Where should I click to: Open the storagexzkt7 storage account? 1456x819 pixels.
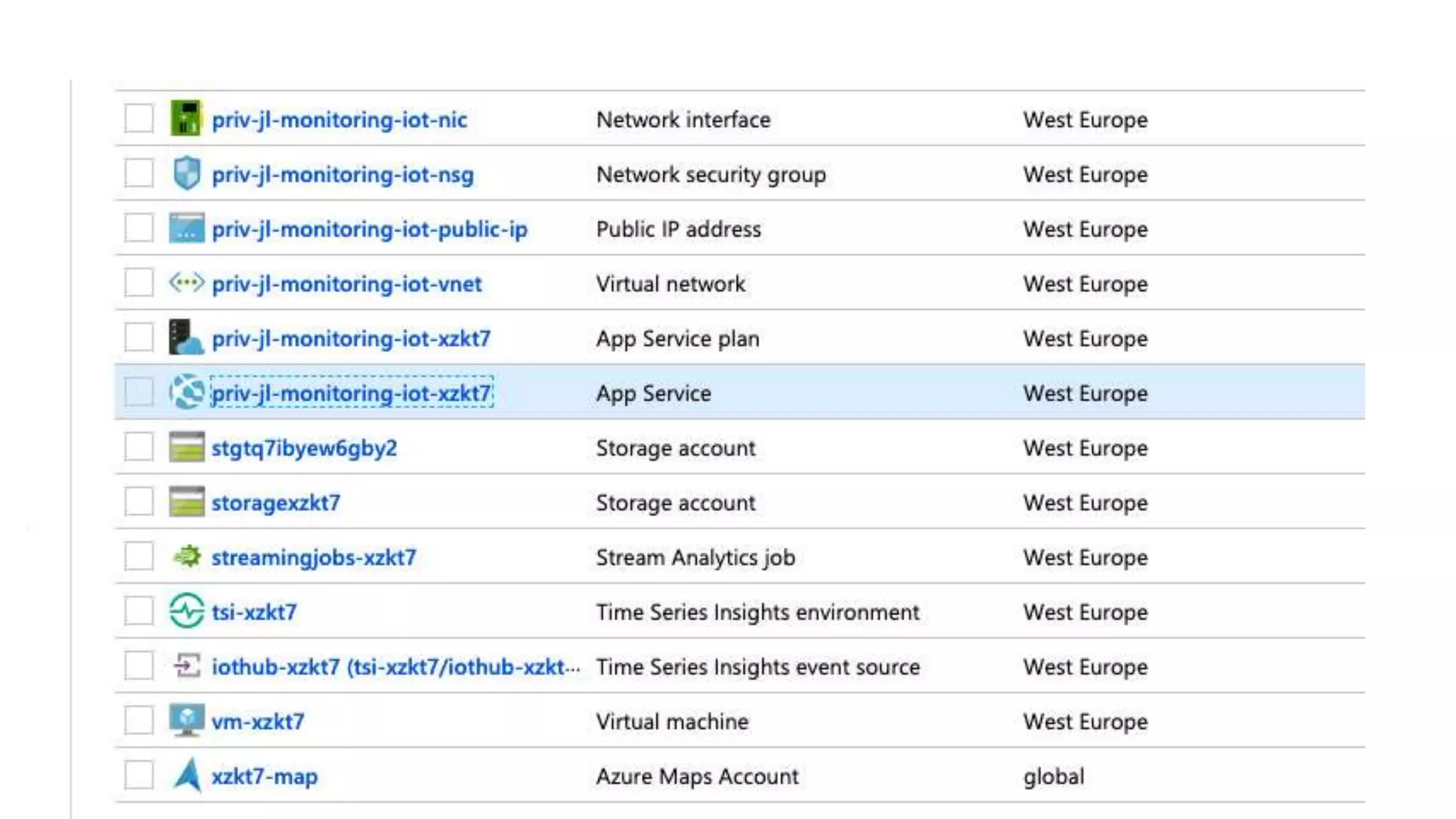[276, 503]
